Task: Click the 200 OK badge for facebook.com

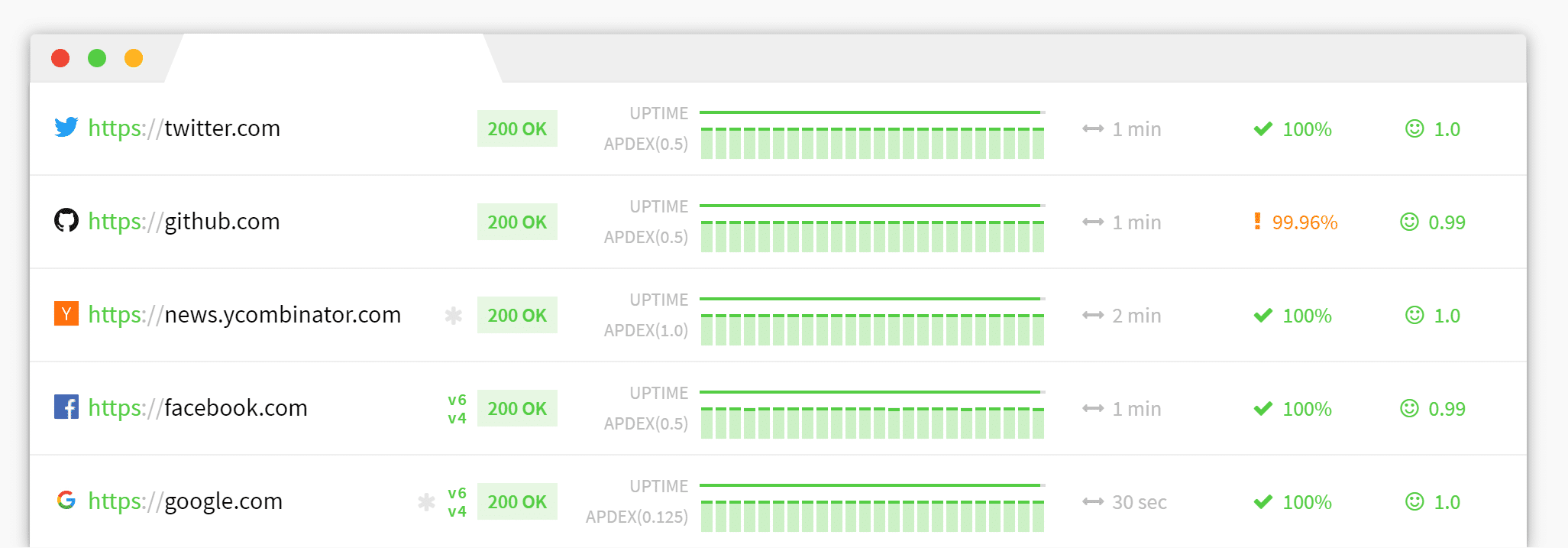Action: (517, 409)
